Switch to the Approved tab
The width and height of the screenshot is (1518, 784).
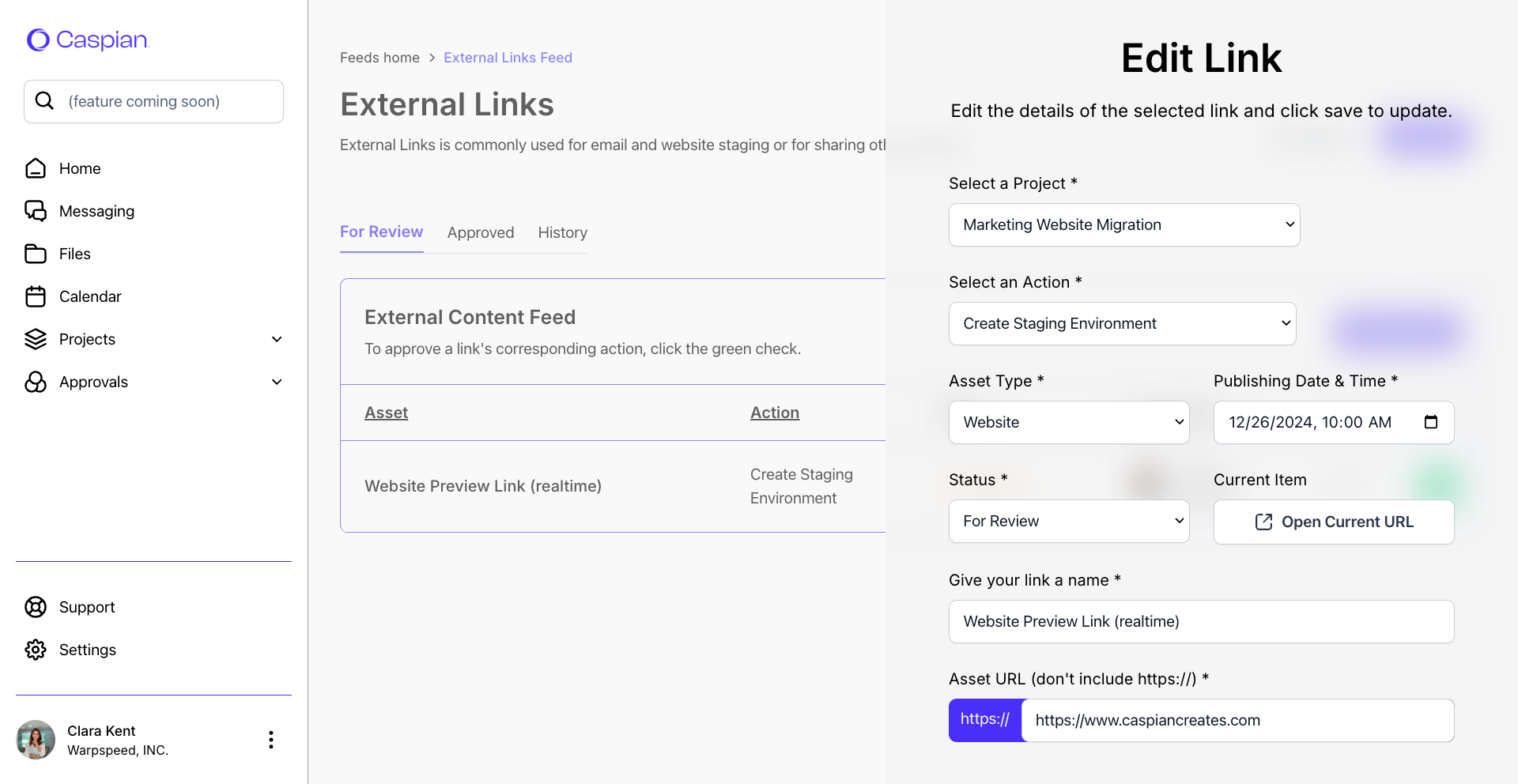[x=481, y=232]
